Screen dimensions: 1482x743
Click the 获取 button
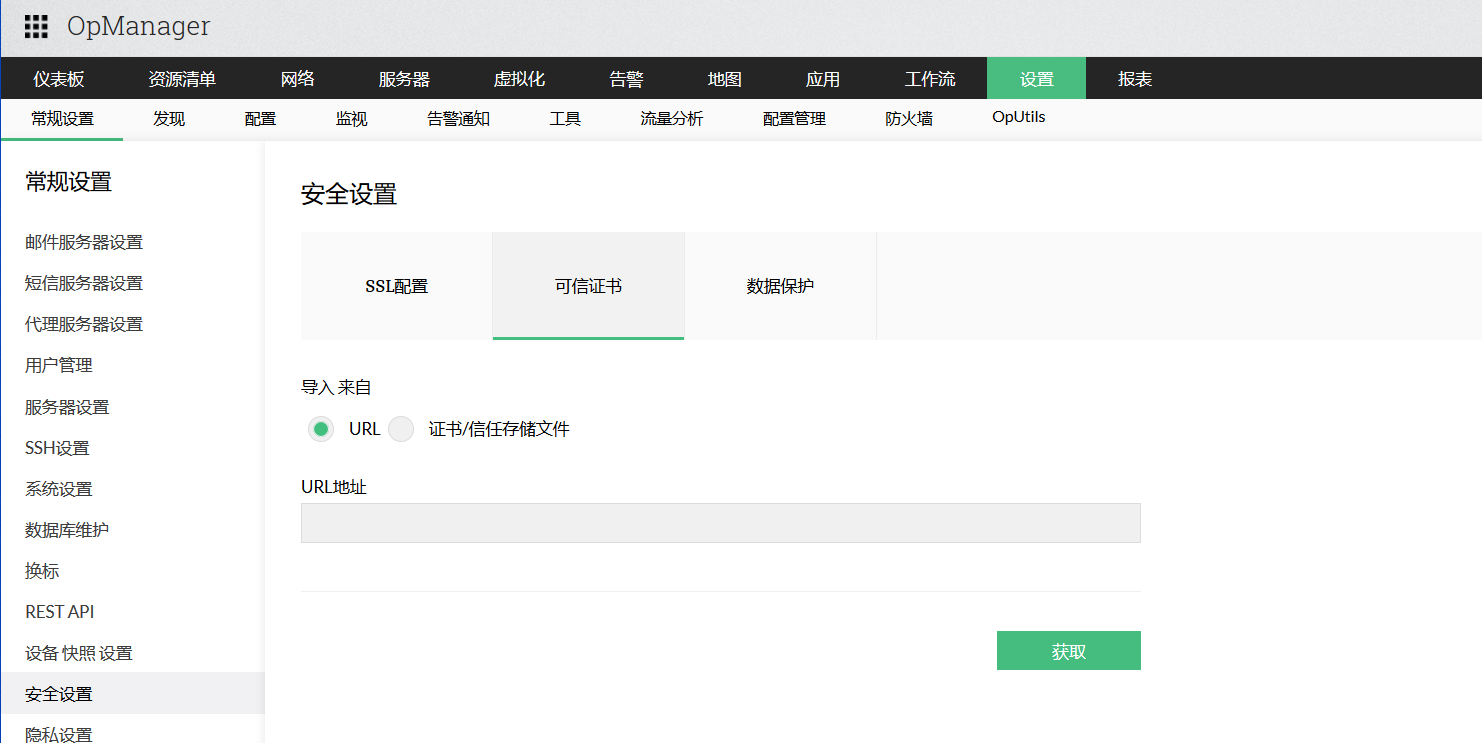pyautogui.click(x=1068, y=650)
